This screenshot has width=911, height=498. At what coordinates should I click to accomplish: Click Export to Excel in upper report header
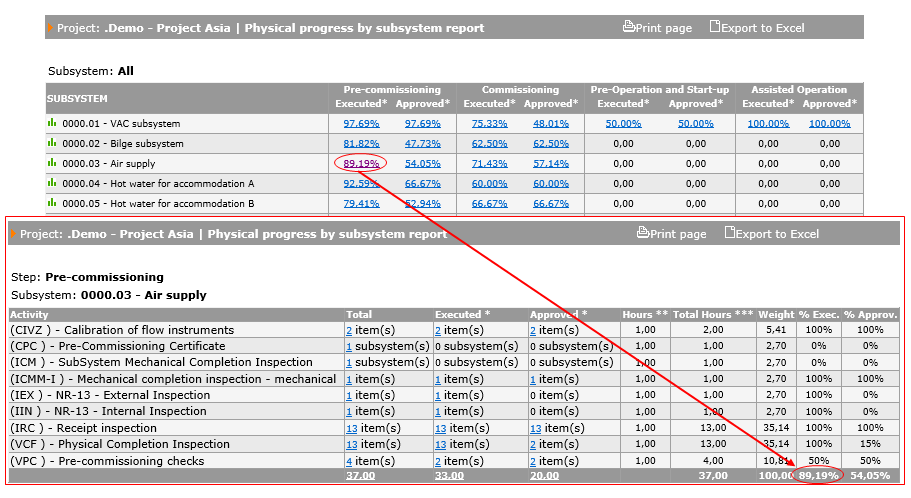[x=757, y=27]
